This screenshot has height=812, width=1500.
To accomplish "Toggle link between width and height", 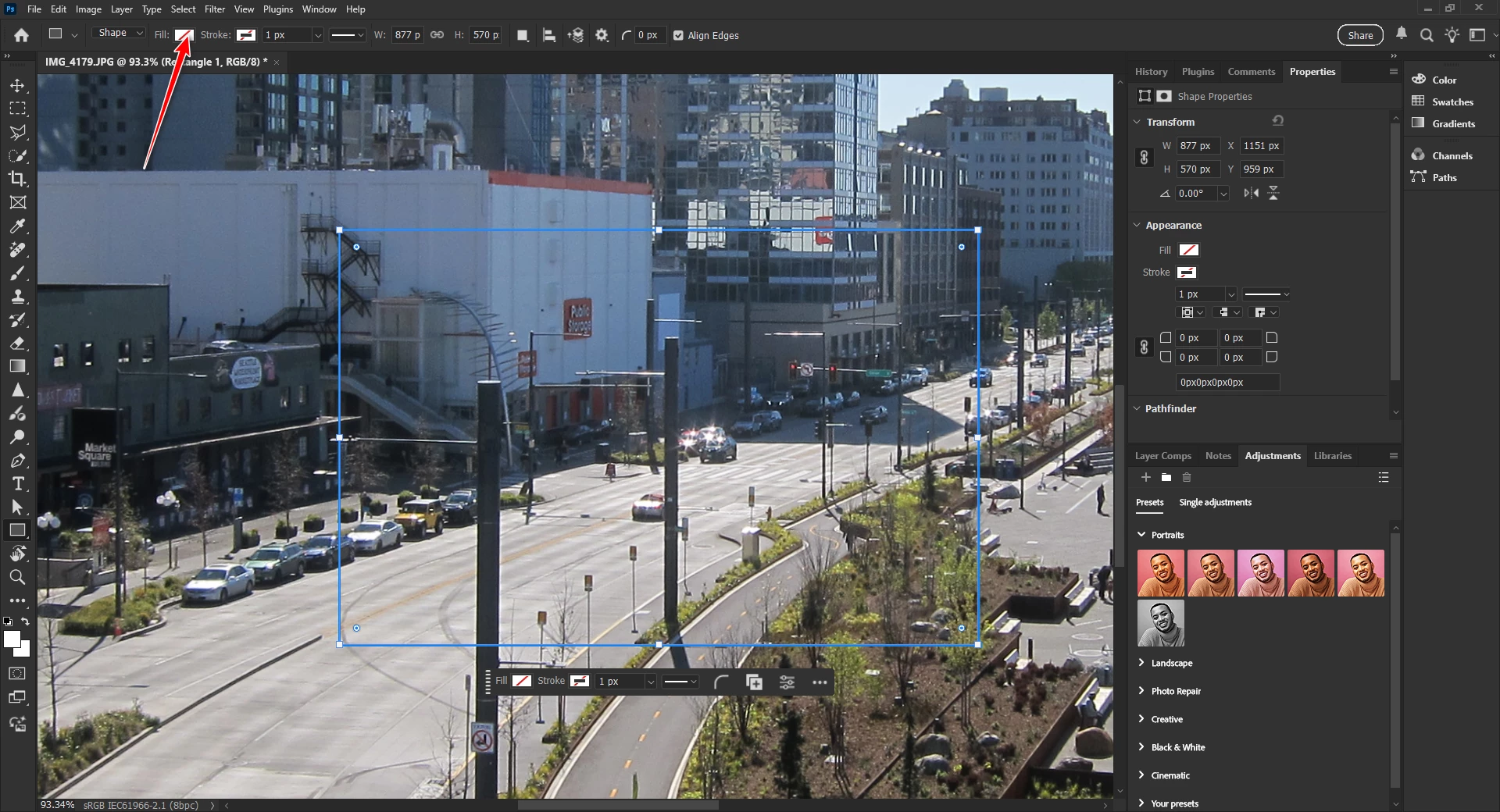I will coord(437,35).
